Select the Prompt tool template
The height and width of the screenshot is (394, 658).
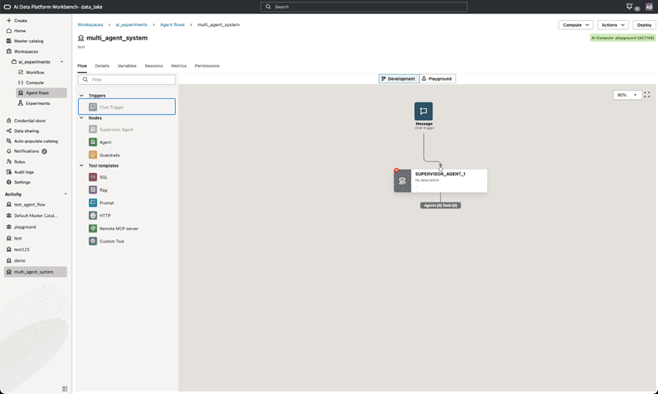[x=101, y=203]
